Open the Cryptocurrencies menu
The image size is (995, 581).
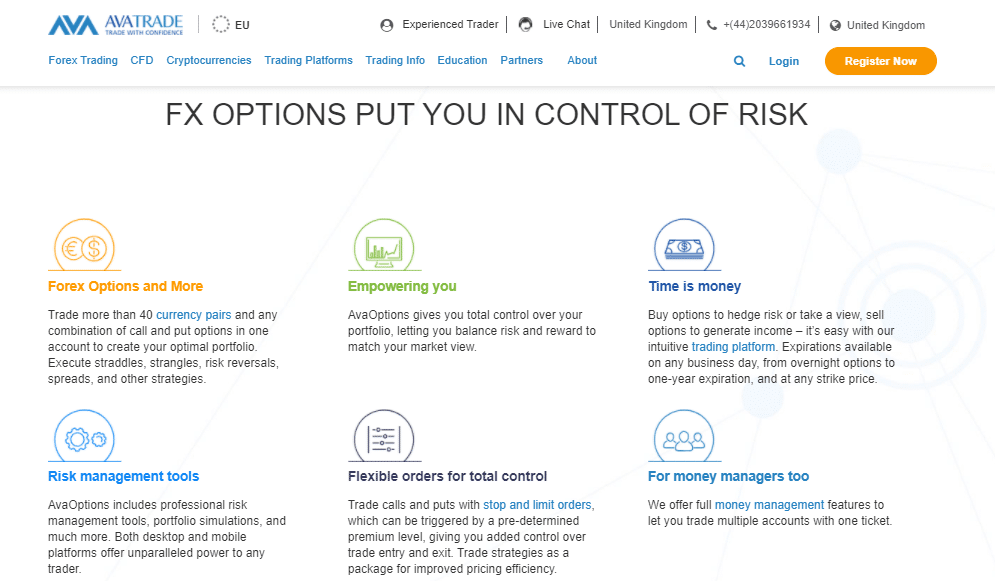pos(208,60)
